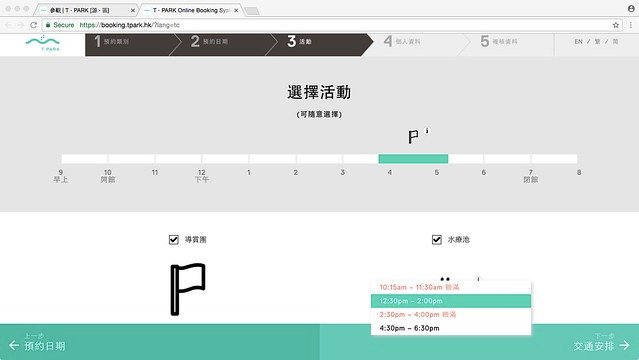639x360 pixels.
Task: Open a new browser tab
Action: tap(252, 11)
